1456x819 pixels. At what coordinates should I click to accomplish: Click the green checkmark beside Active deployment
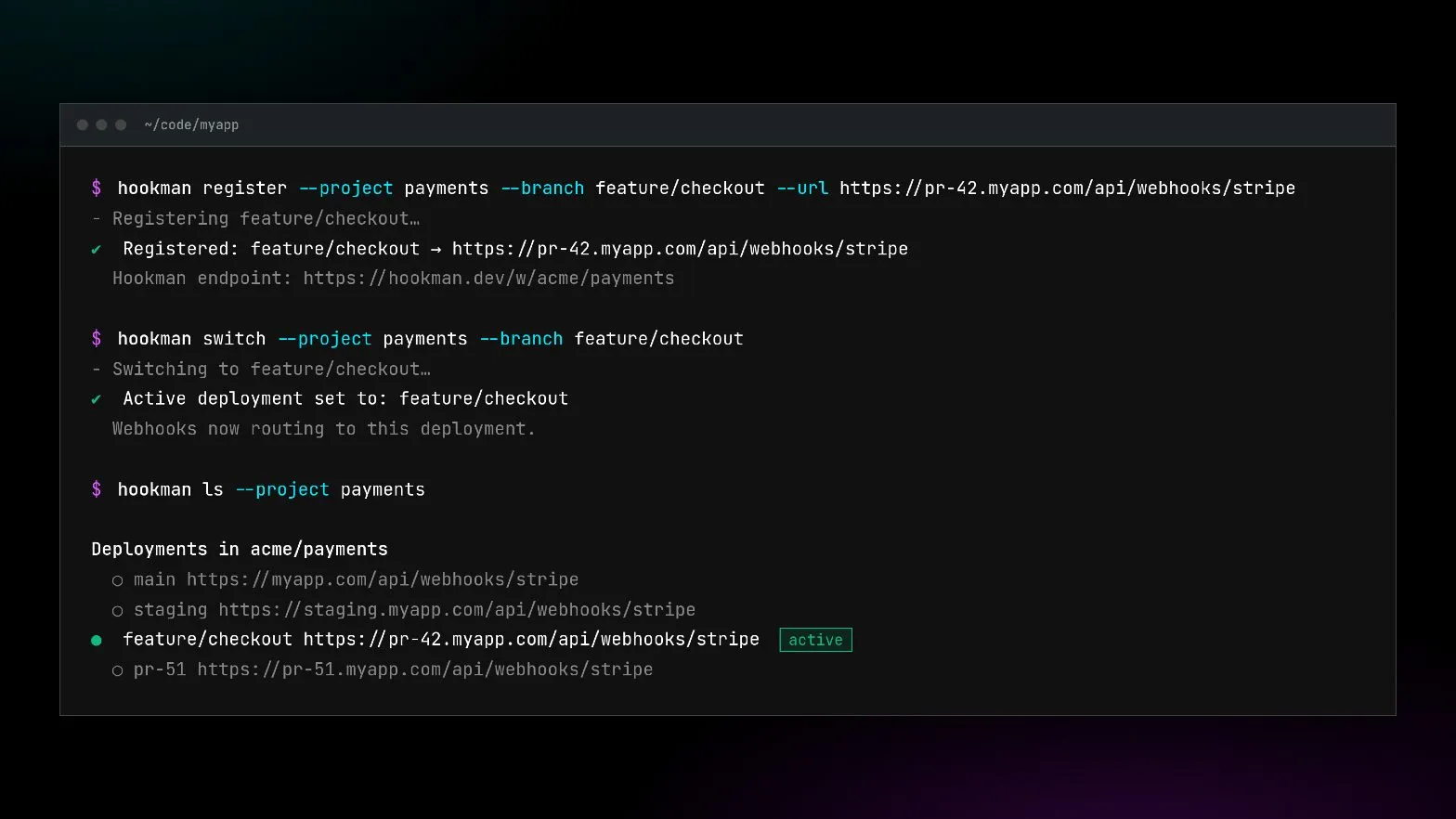(97, 399)
